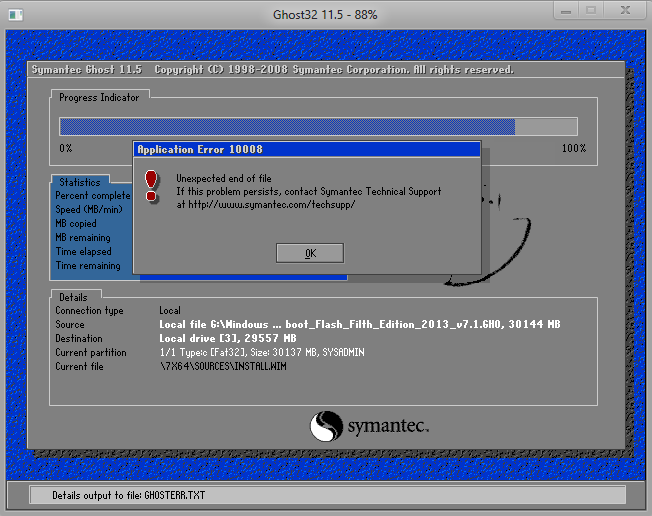
Task: Click the 'MB copied' statistic label
Action: 76,224
